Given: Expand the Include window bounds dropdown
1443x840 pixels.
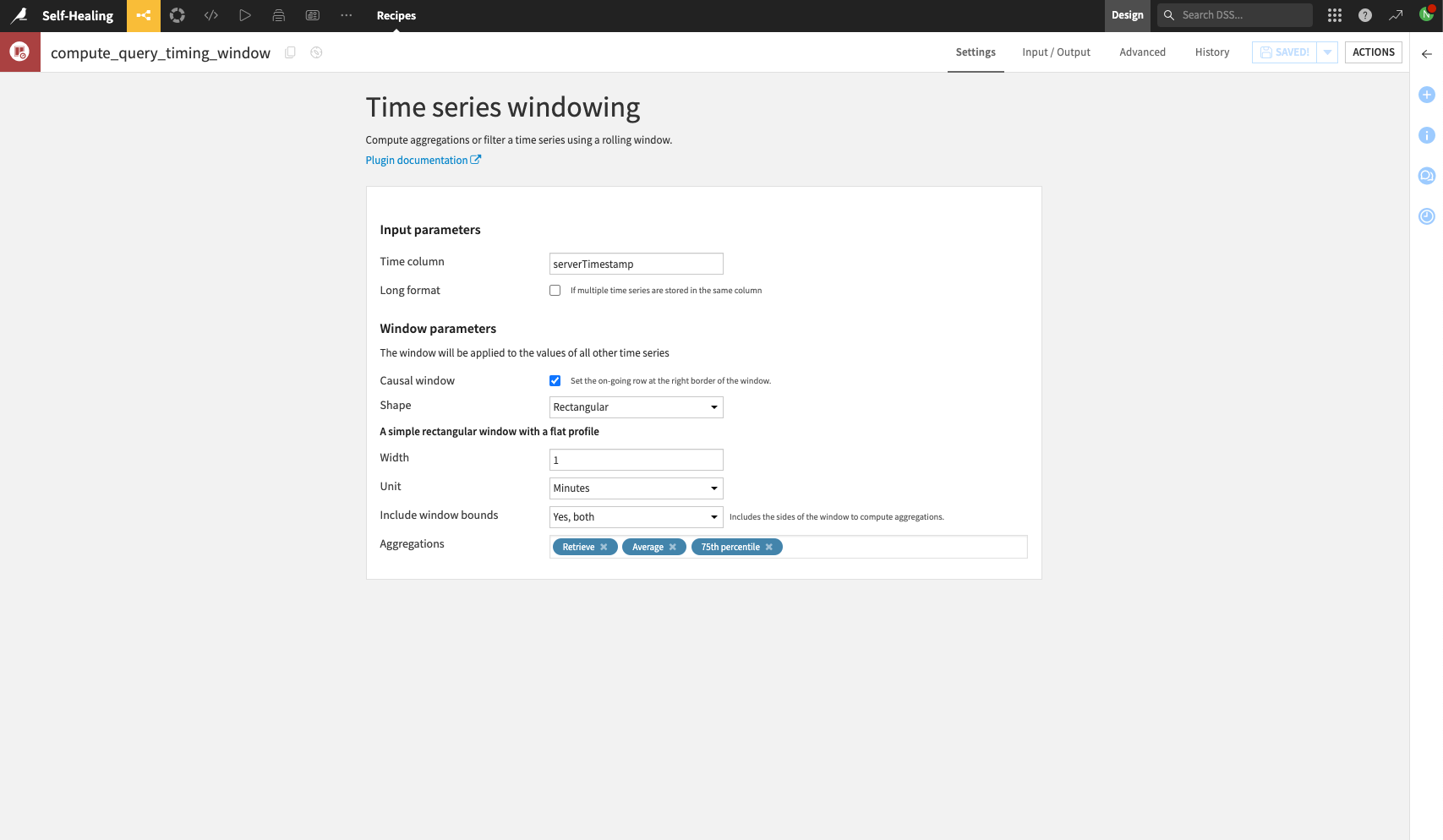Looking at the screenshot, I should click(636, 516).
